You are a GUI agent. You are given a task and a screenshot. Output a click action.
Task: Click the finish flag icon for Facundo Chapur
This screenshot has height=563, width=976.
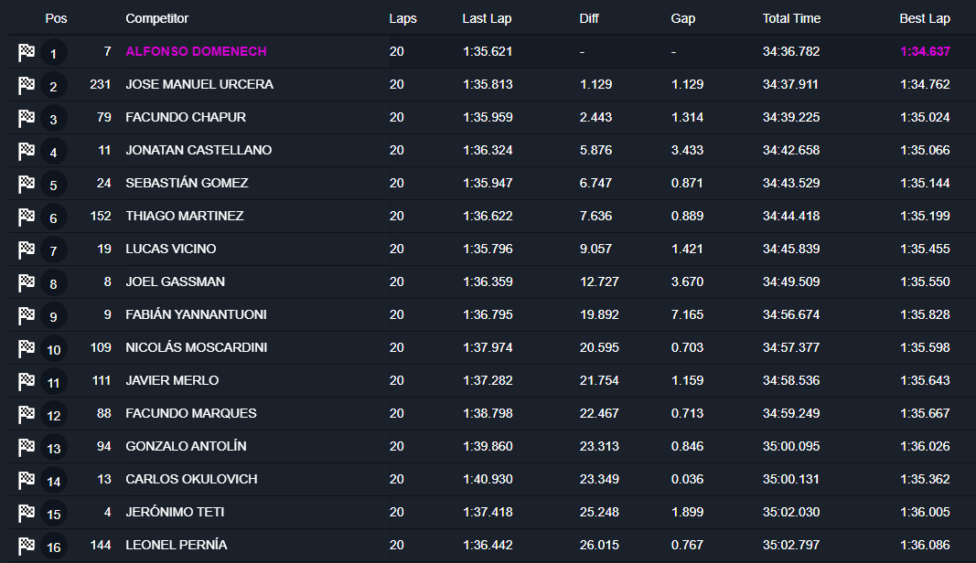click(x=26, y=119)
